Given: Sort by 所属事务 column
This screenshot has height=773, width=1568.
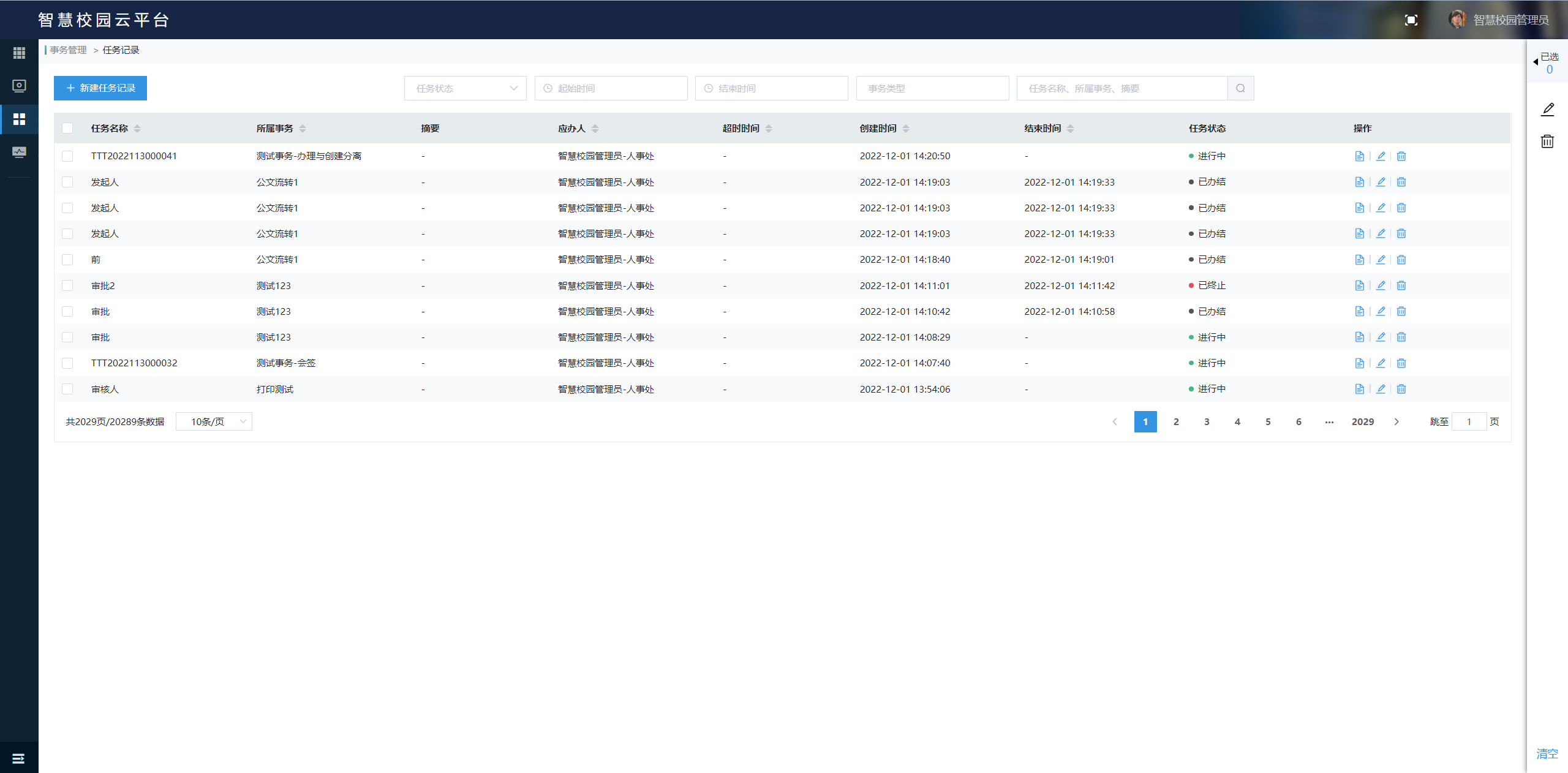Looking at the screenshot, I should coord(303,129).
